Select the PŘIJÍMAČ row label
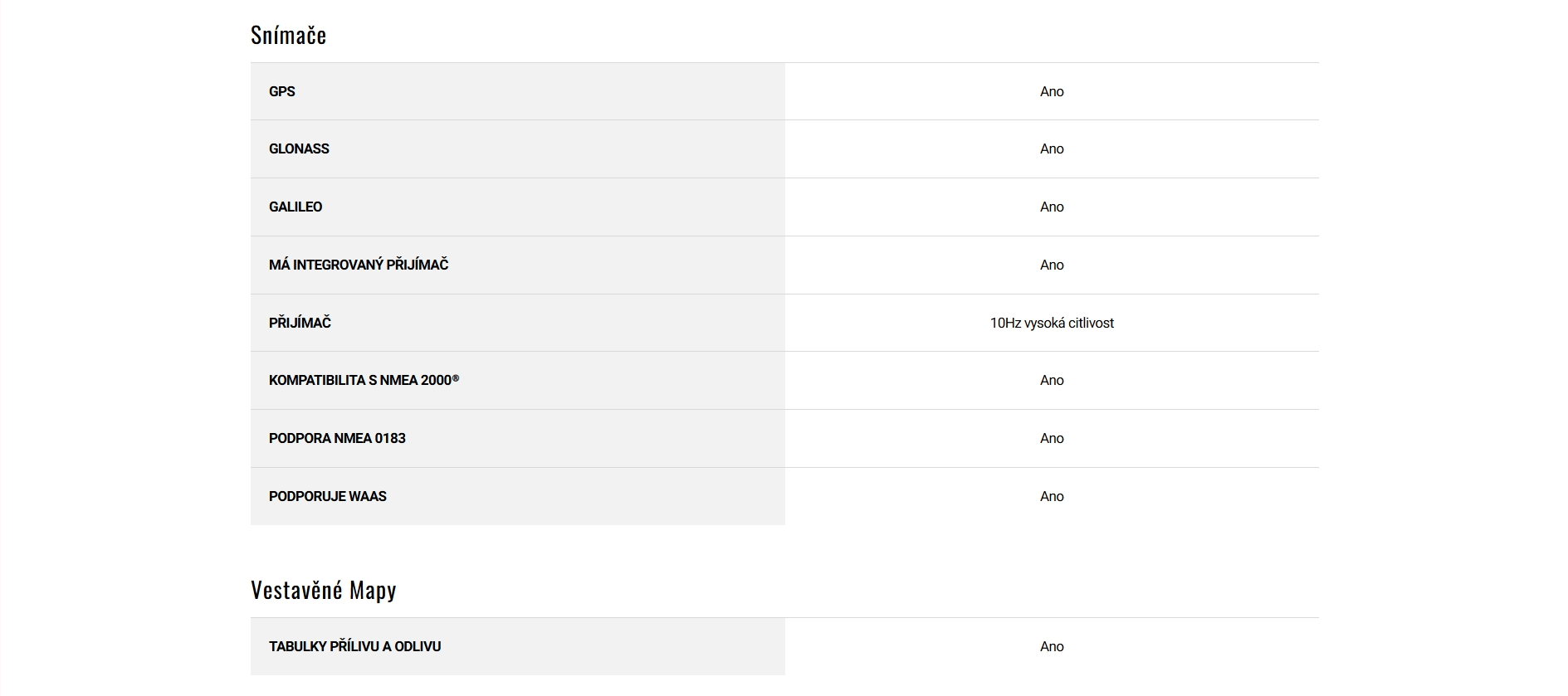Image resolution: width=1568 pixels, height=696 pixels. click(300, 323)
